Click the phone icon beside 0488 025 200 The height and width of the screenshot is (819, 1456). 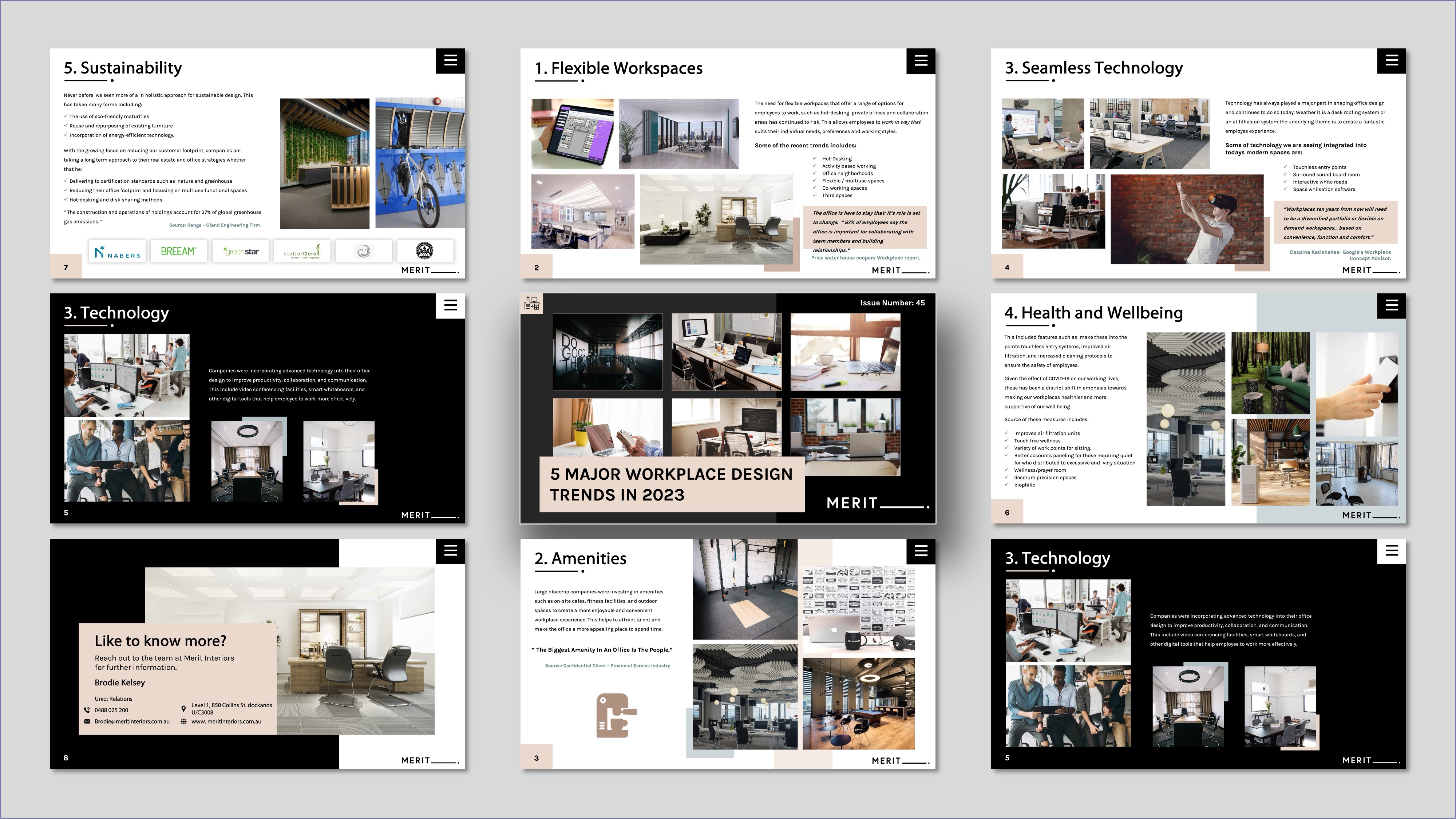tap(87, 710)
